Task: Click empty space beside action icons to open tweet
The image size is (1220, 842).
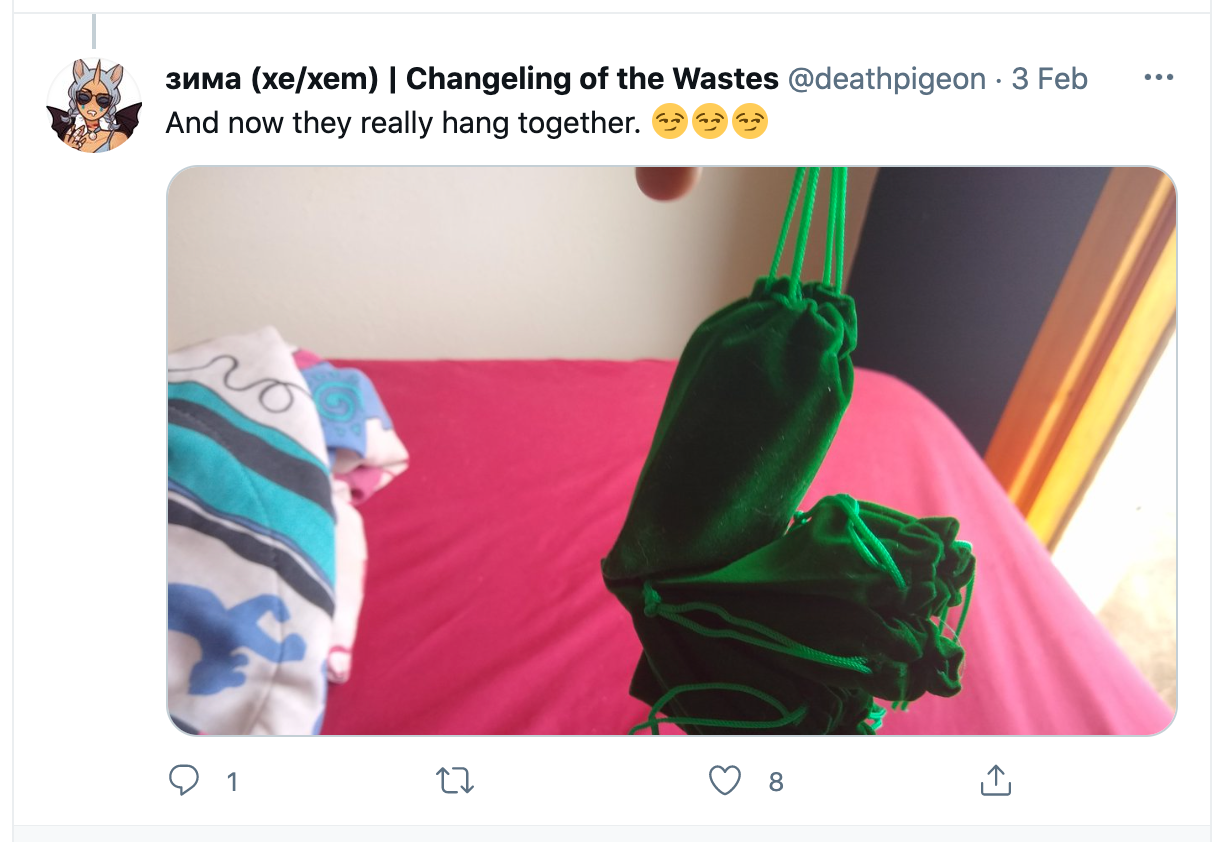Action: coord(600,781)
